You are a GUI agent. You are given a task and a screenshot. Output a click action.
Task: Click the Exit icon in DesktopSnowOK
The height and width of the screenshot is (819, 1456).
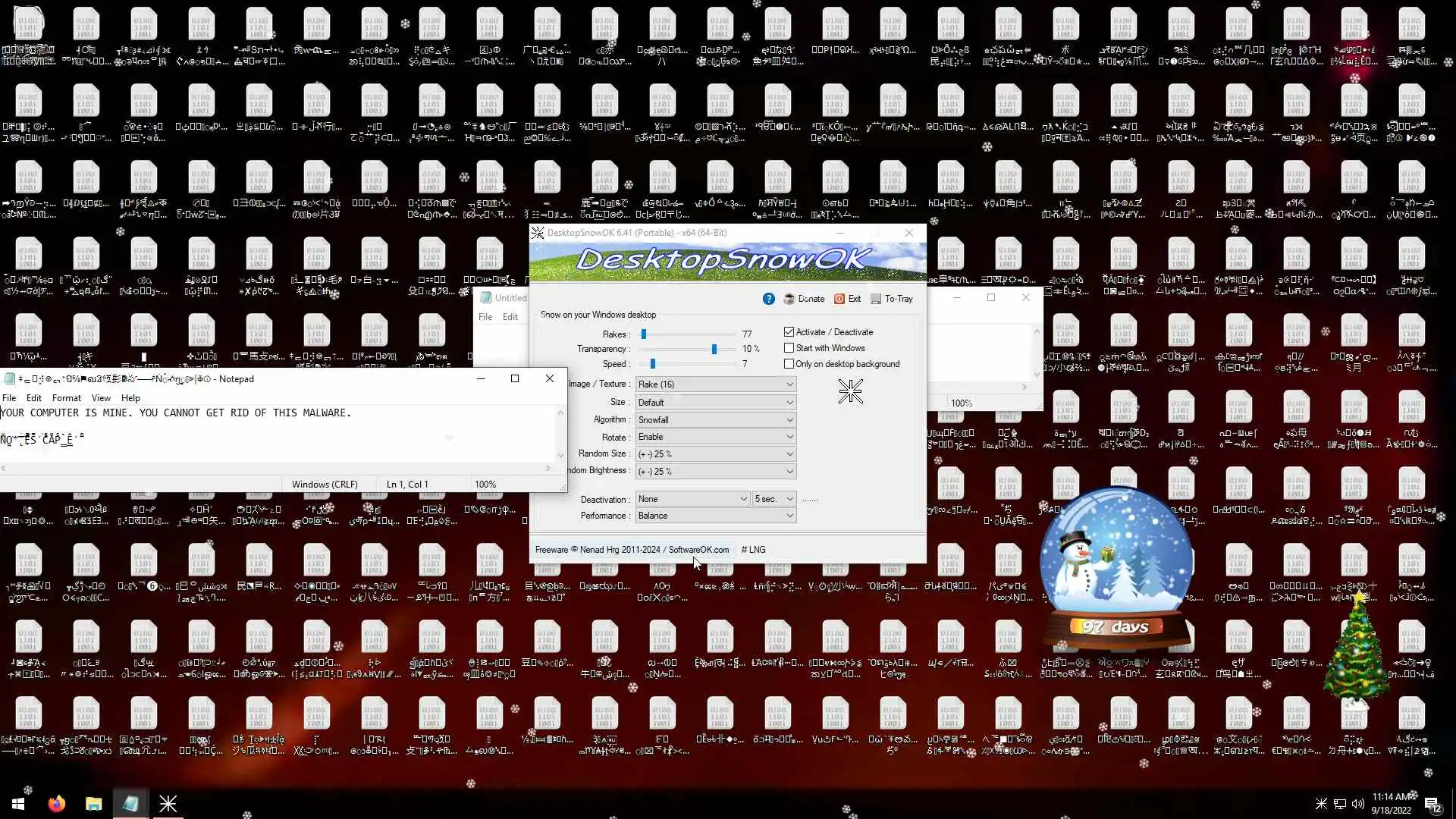pos(839,299)
